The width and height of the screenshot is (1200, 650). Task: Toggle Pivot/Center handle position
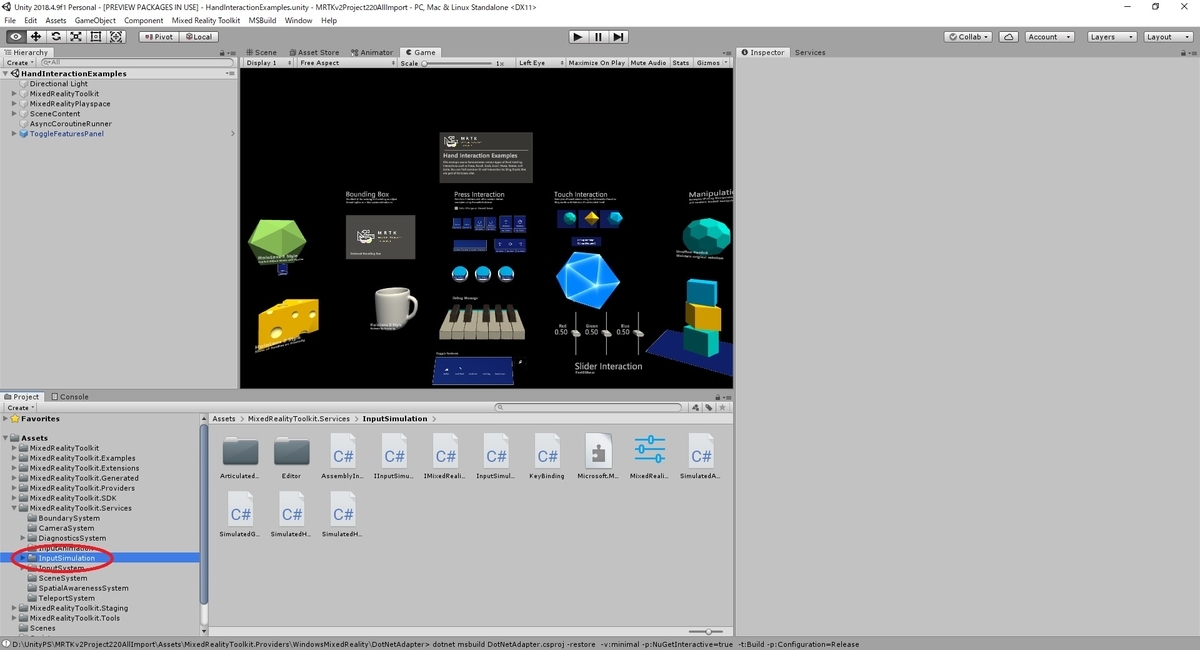(158, 36)
